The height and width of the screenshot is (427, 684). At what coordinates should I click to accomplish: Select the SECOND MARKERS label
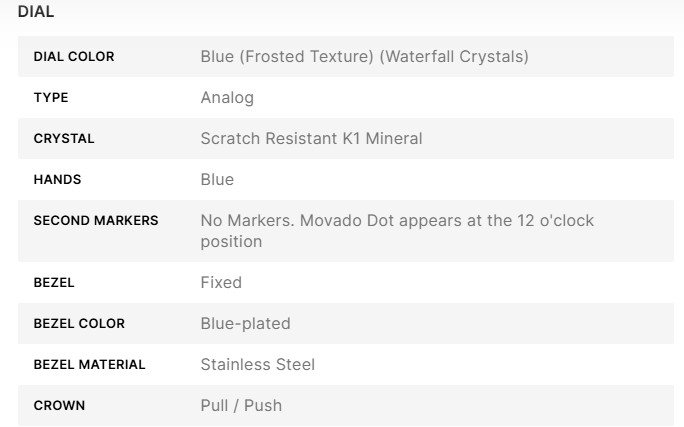[x=96, y=220]
